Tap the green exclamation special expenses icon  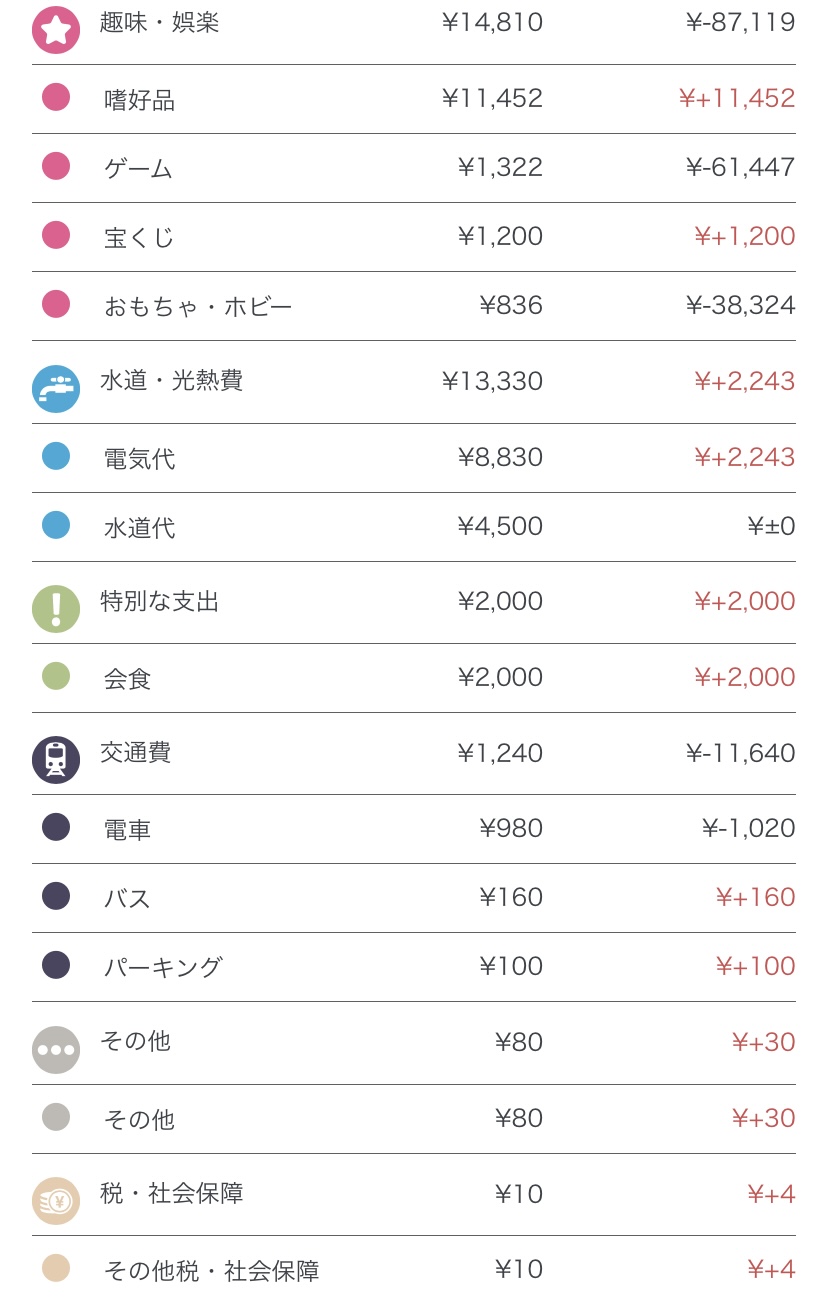pyautogui.click(x=56, y=609)
